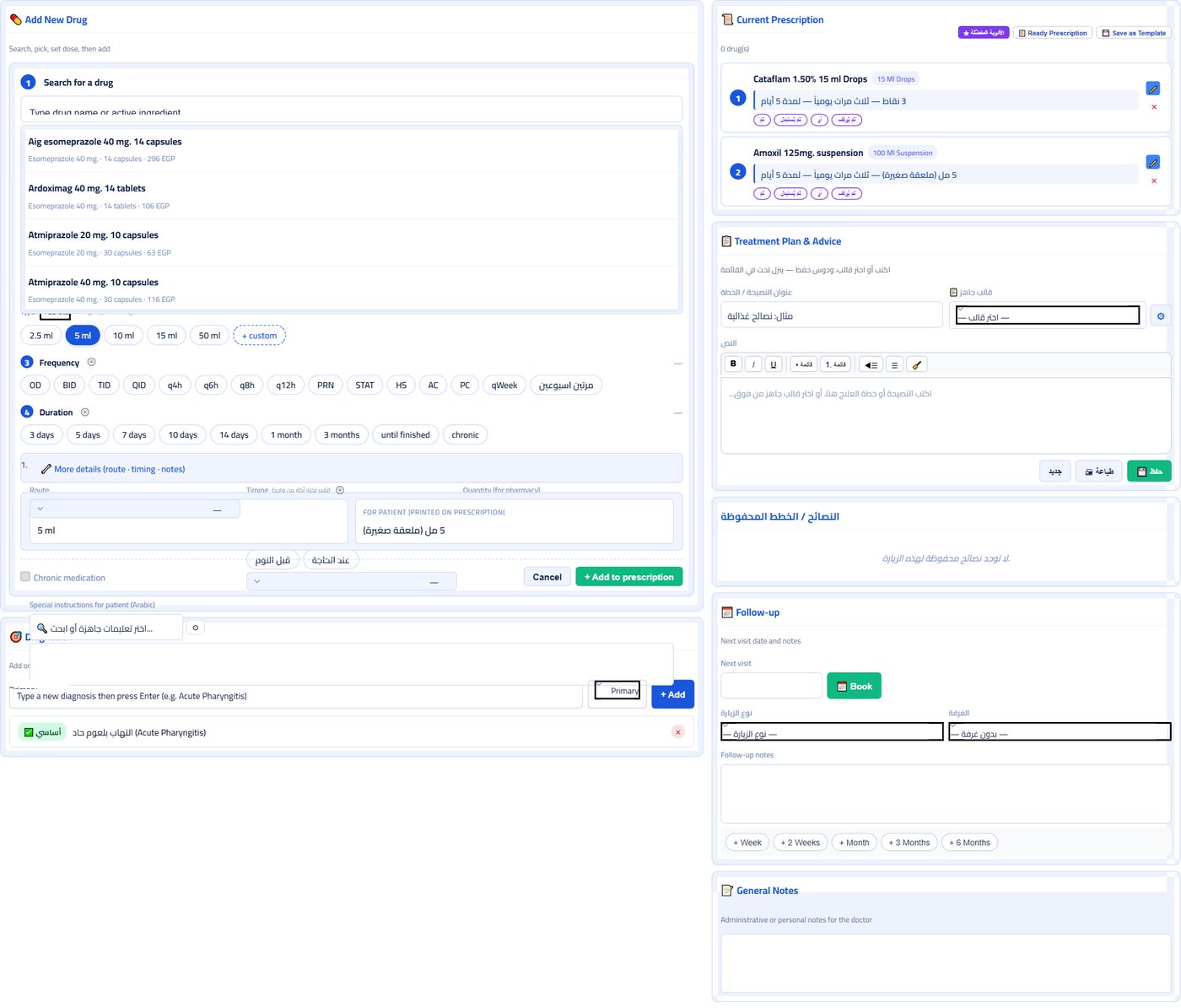
Task: Choose TID frequency
Action: [104, 385]
